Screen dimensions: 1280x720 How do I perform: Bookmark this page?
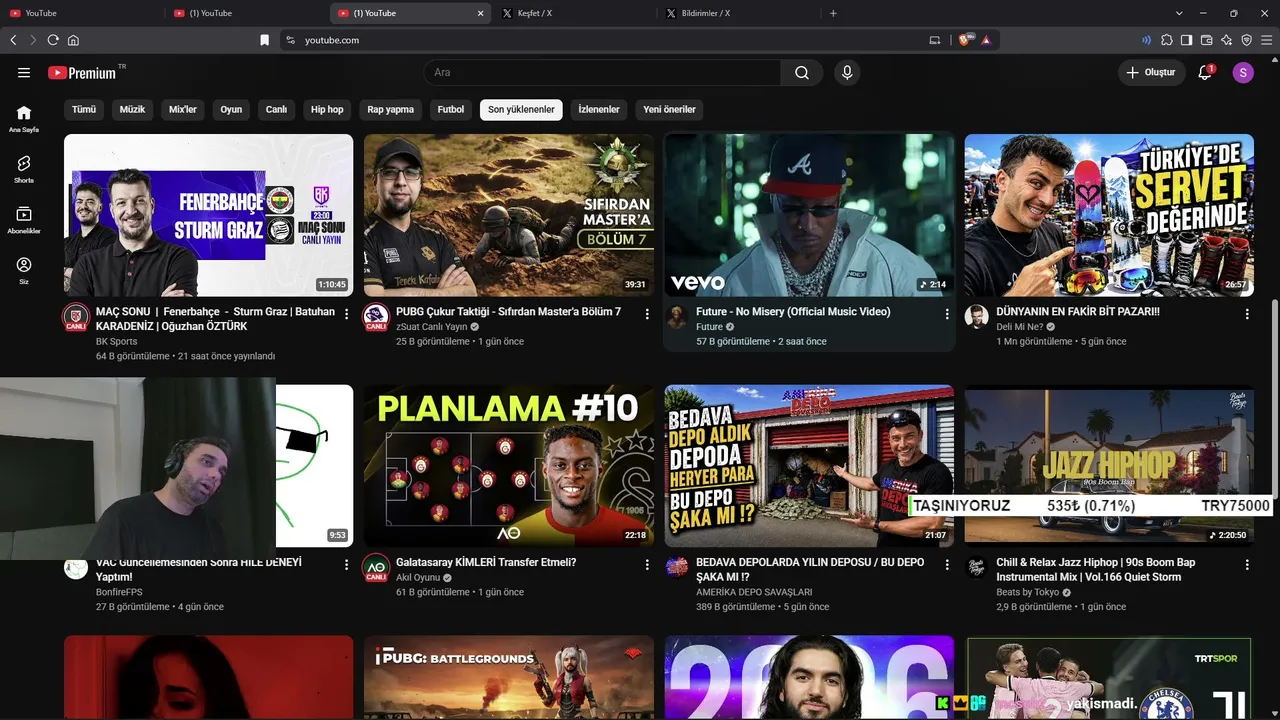pos(264,40)
